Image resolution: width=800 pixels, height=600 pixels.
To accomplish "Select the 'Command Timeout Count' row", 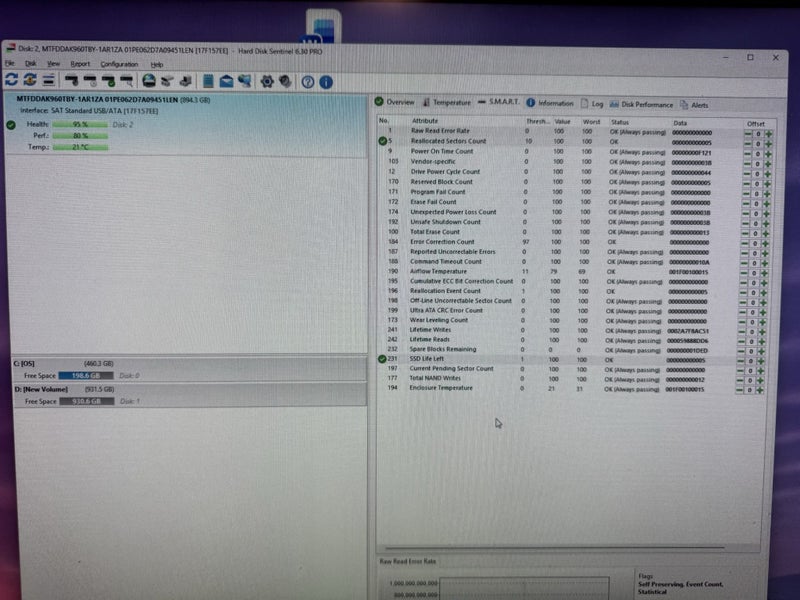I will pos(570,262).
